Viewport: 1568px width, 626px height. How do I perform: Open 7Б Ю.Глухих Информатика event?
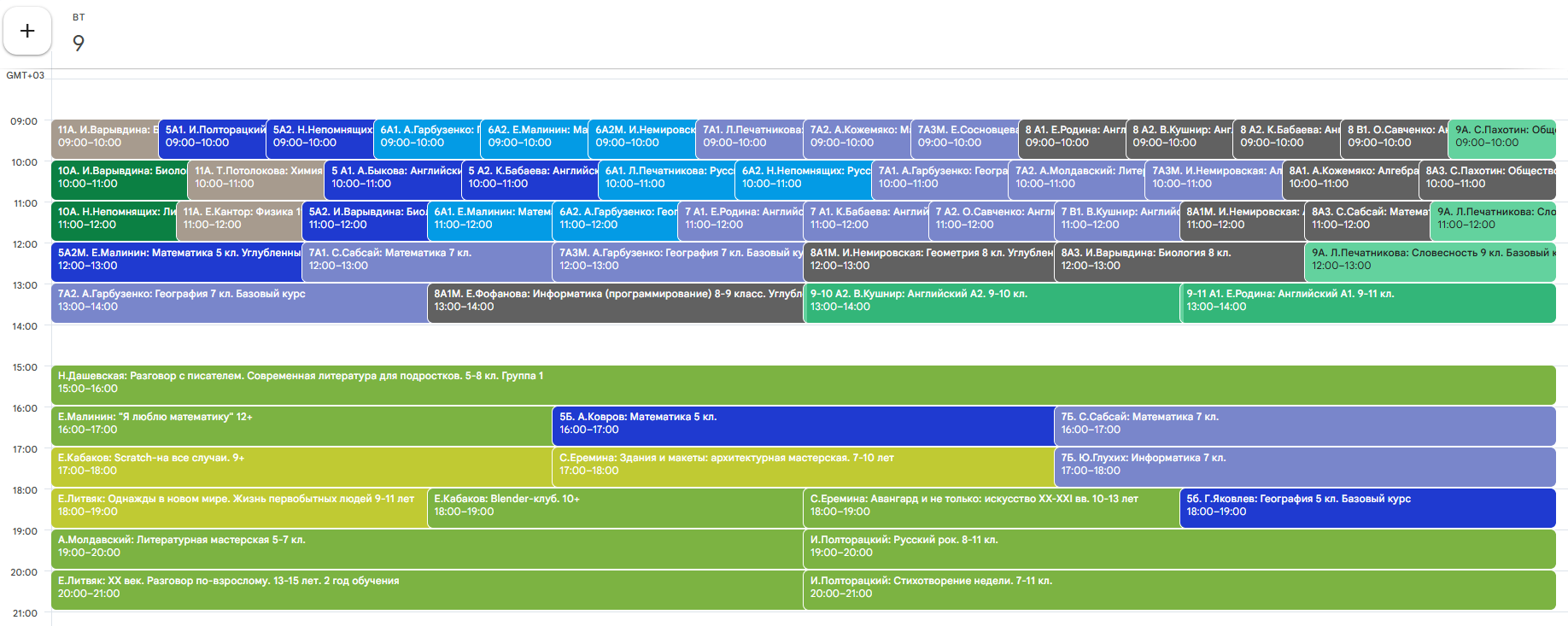(1304, 466)
